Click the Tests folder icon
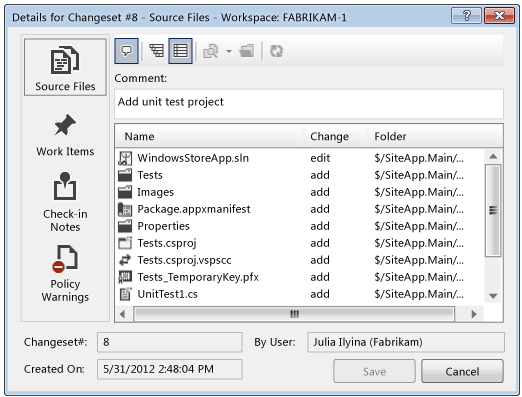The image size is (522, 397). point(125,175)
